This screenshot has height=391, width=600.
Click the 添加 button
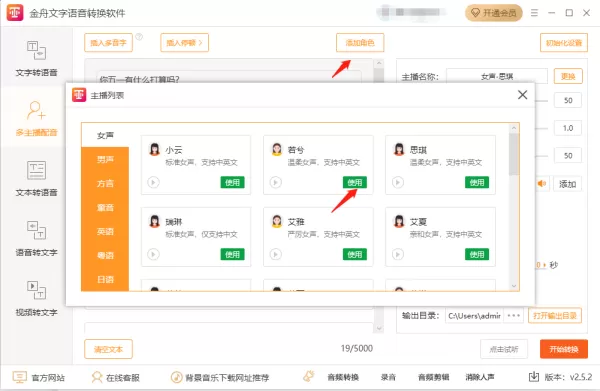pyautogui.click(x=567, y=184)
